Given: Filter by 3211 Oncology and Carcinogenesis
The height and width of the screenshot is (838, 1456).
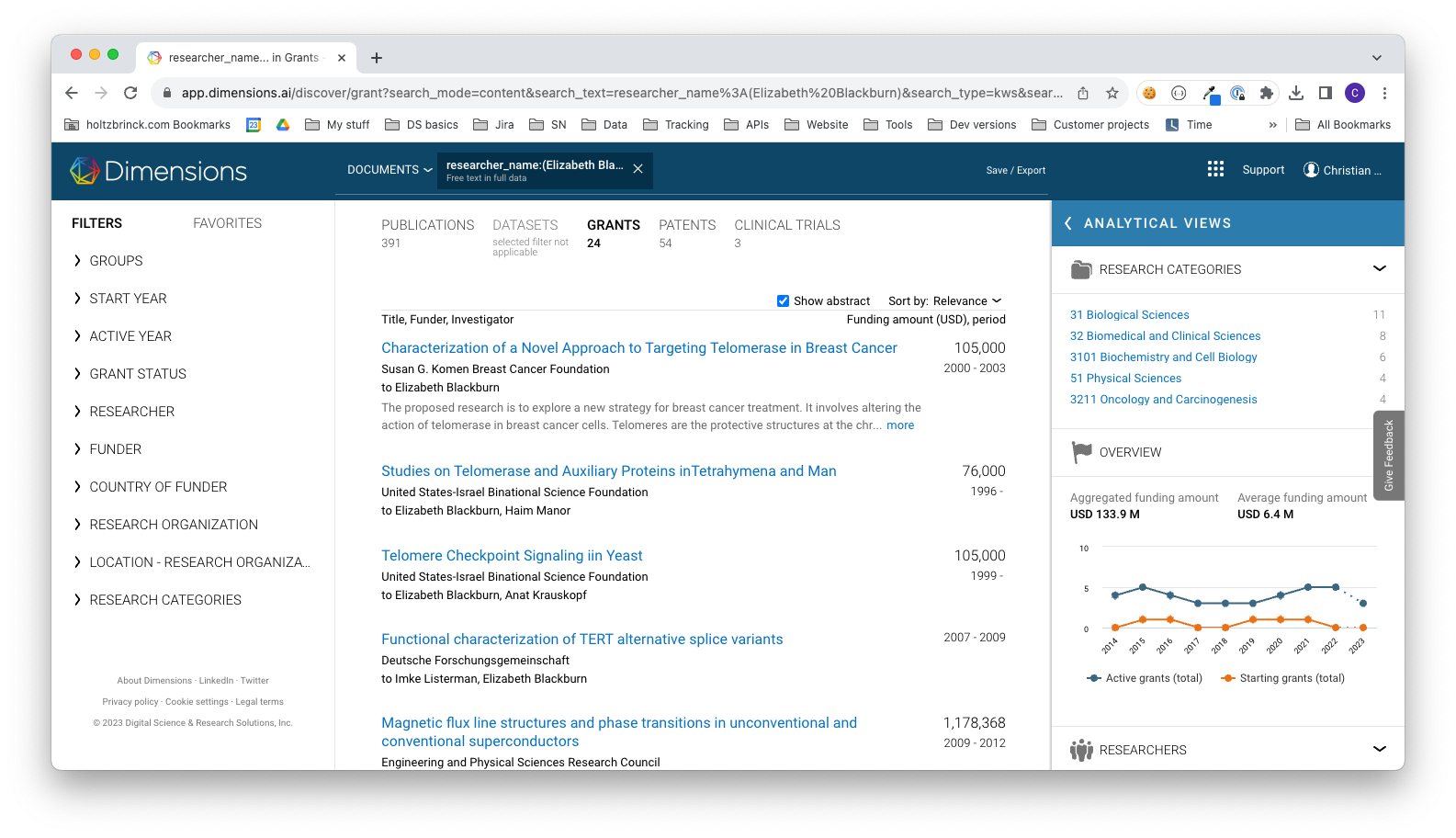Looking at the screenshot, I should 1164,400.
